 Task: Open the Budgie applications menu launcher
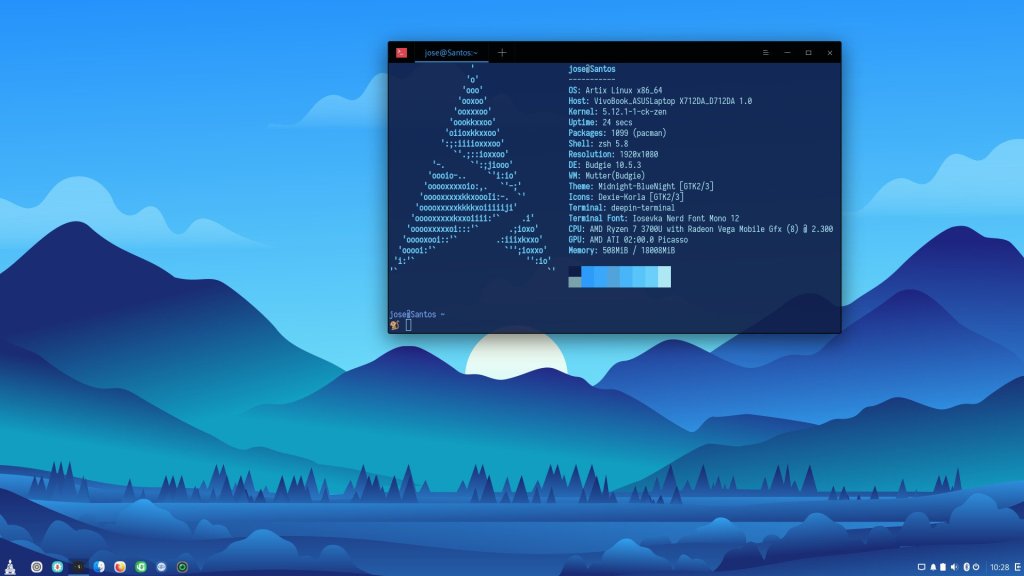(9, 566)
